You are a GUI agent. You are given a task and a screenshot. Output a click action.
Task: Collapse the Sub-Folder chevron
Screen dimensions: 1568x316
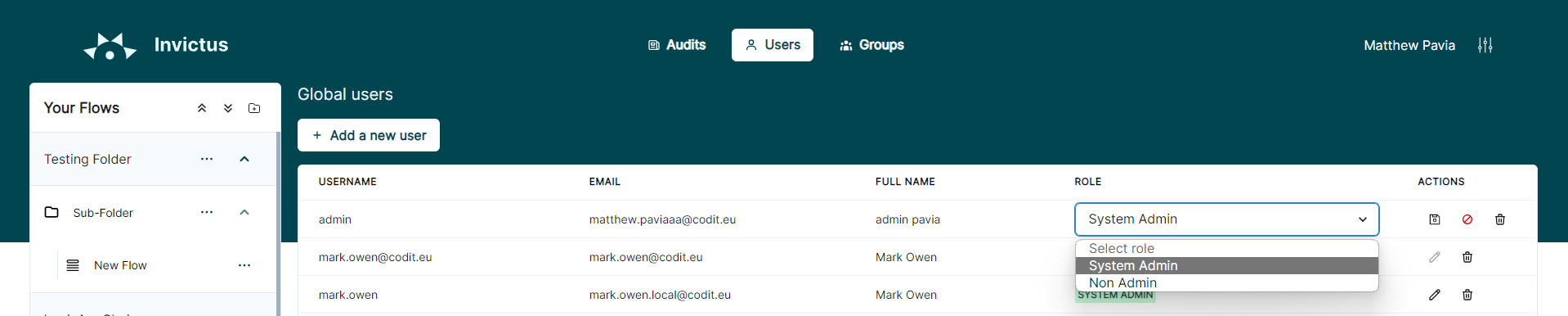pos(244,212)
